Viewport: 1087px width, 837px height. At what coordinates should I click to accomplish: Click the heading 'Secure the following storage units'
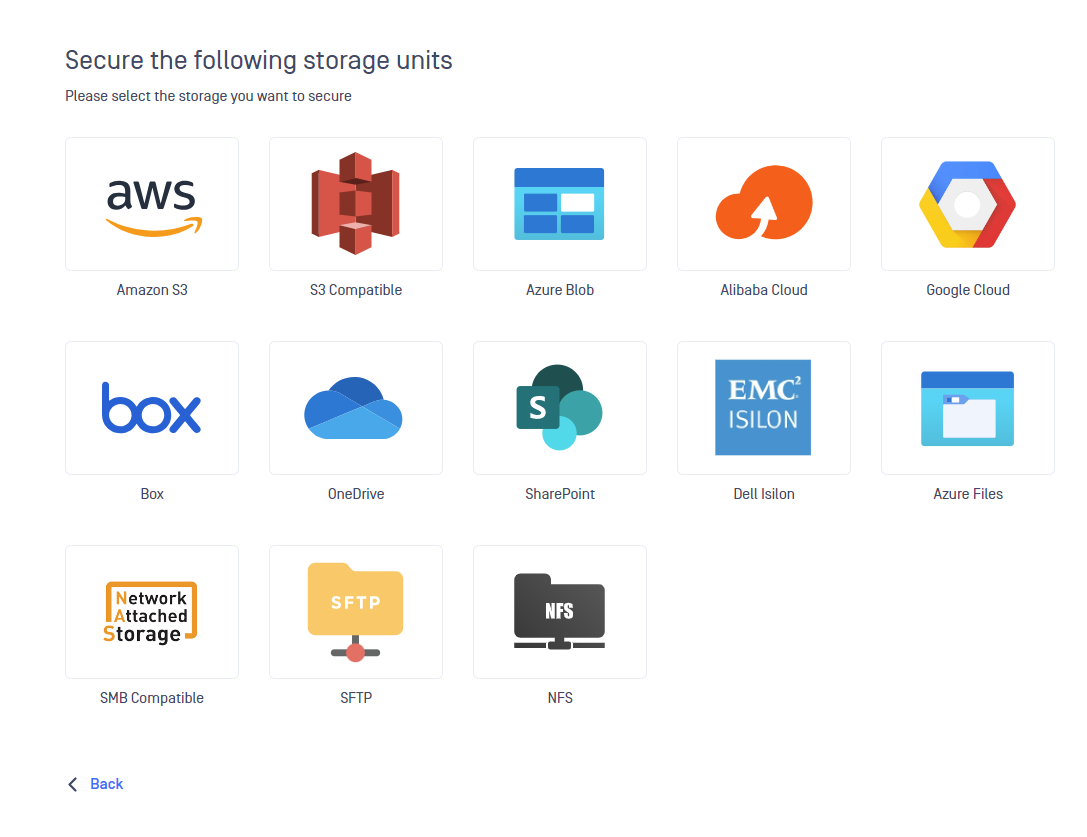pos(259,60)
